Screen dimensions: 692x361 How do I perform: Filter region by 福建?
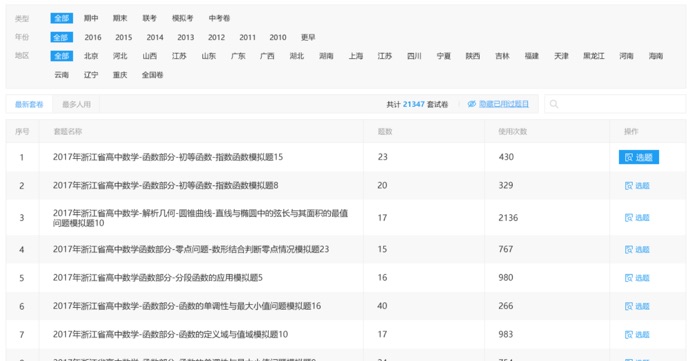click(x=532, y=56)
